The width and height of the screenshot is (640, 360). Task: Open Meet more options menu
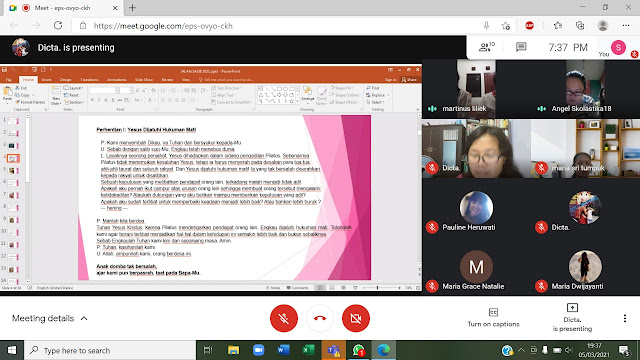click(624, 318)
